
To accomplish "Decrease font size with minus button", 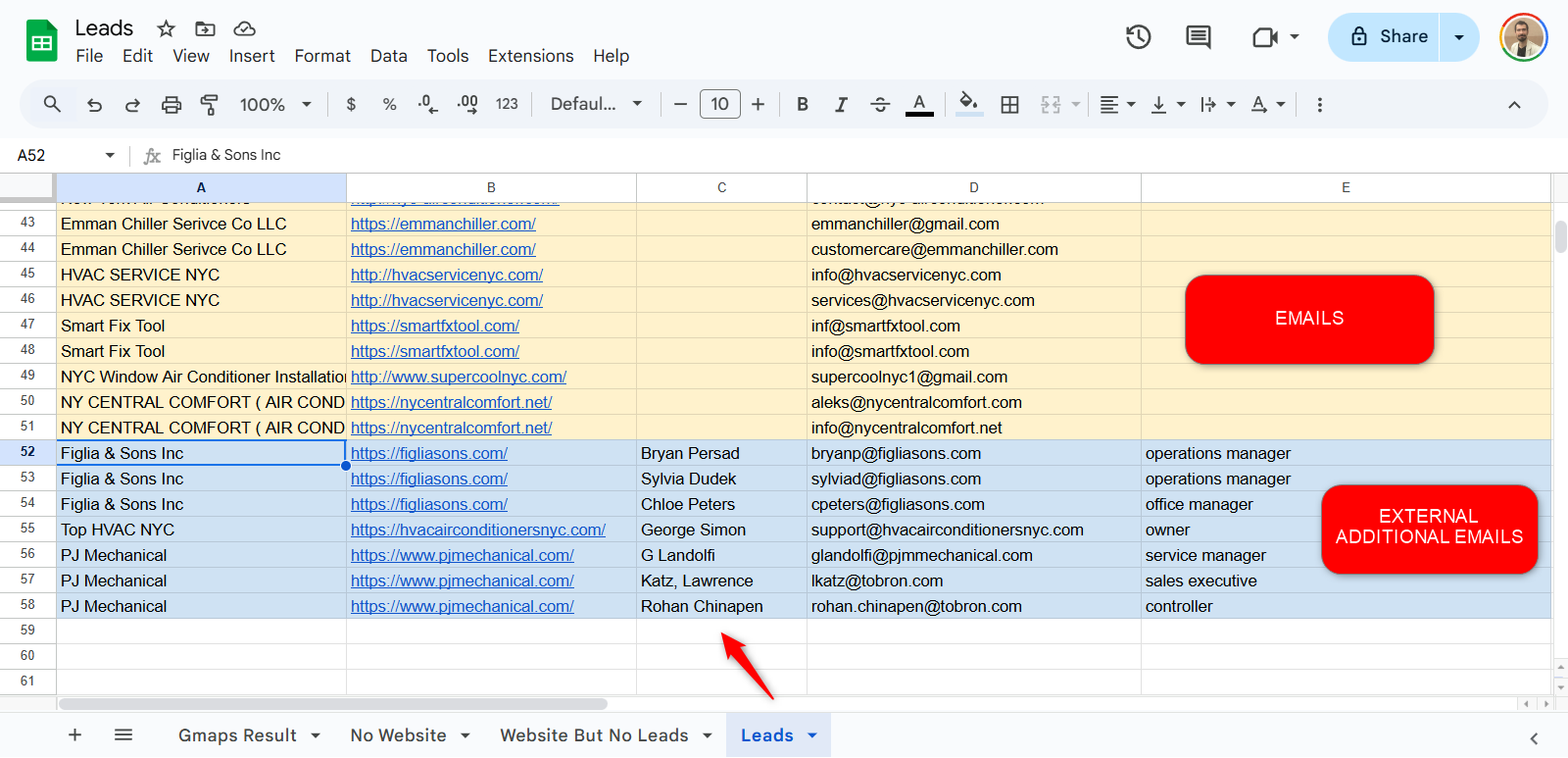I will click(680, 104).
